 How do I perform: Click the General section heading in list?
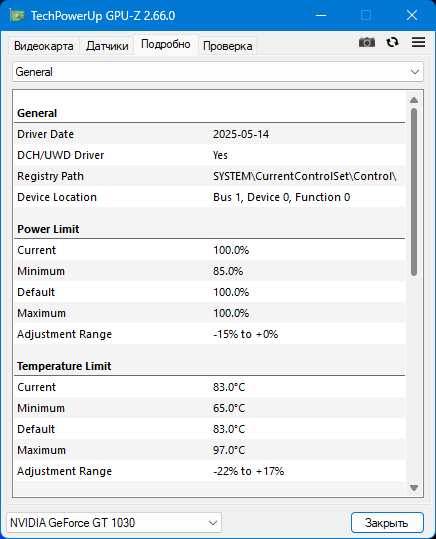pos(37,113)
